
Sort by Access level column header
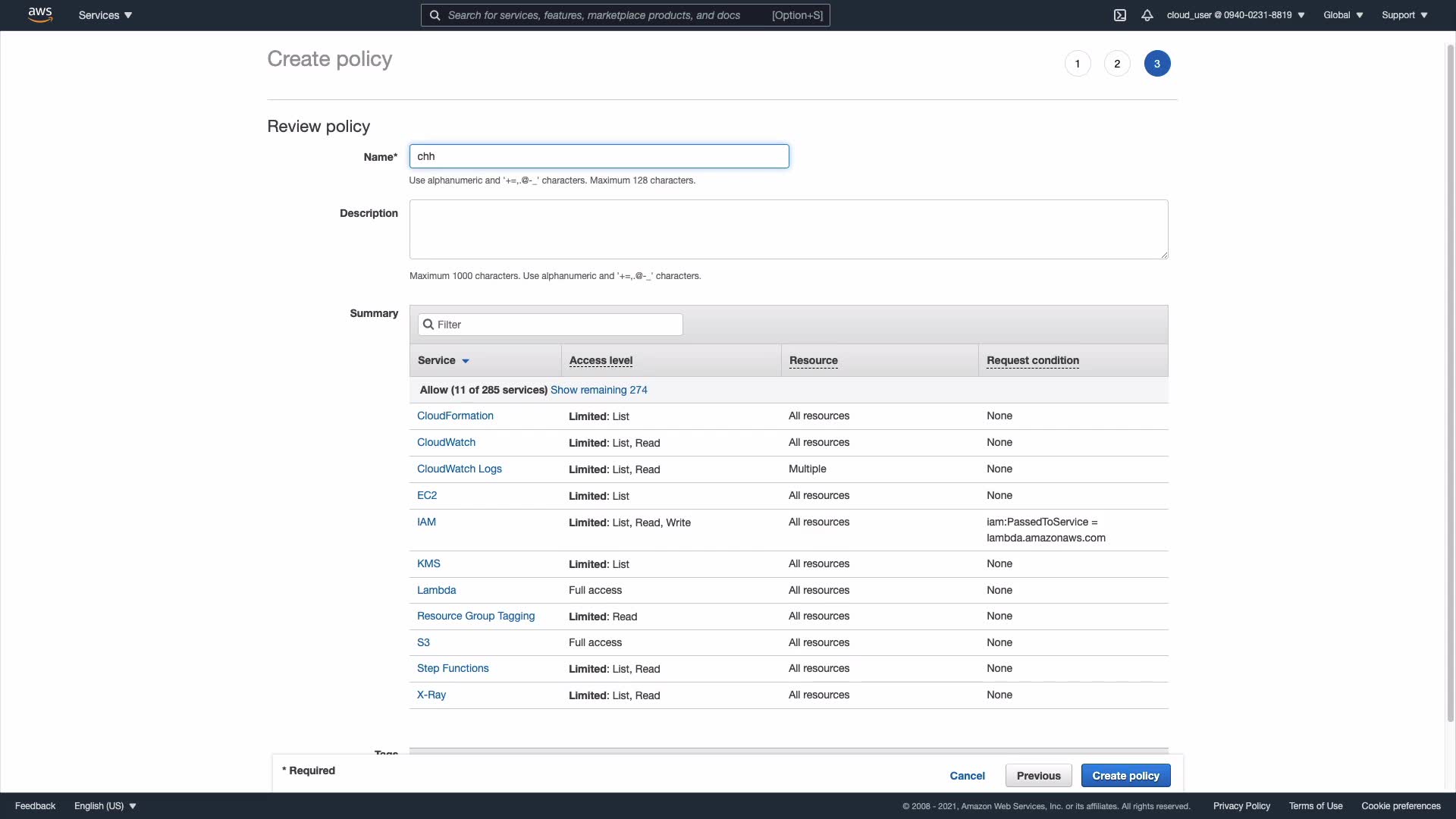click(601, 361)
